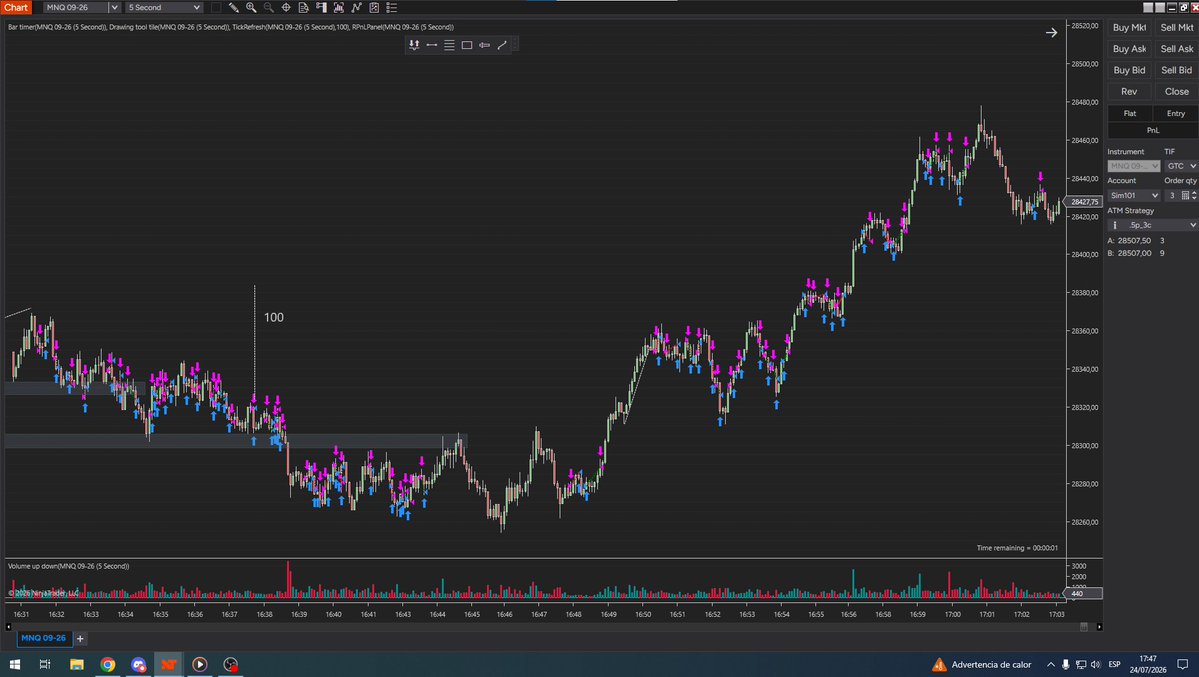Open the Discord taskbar icon

click(x=138, y=664)
